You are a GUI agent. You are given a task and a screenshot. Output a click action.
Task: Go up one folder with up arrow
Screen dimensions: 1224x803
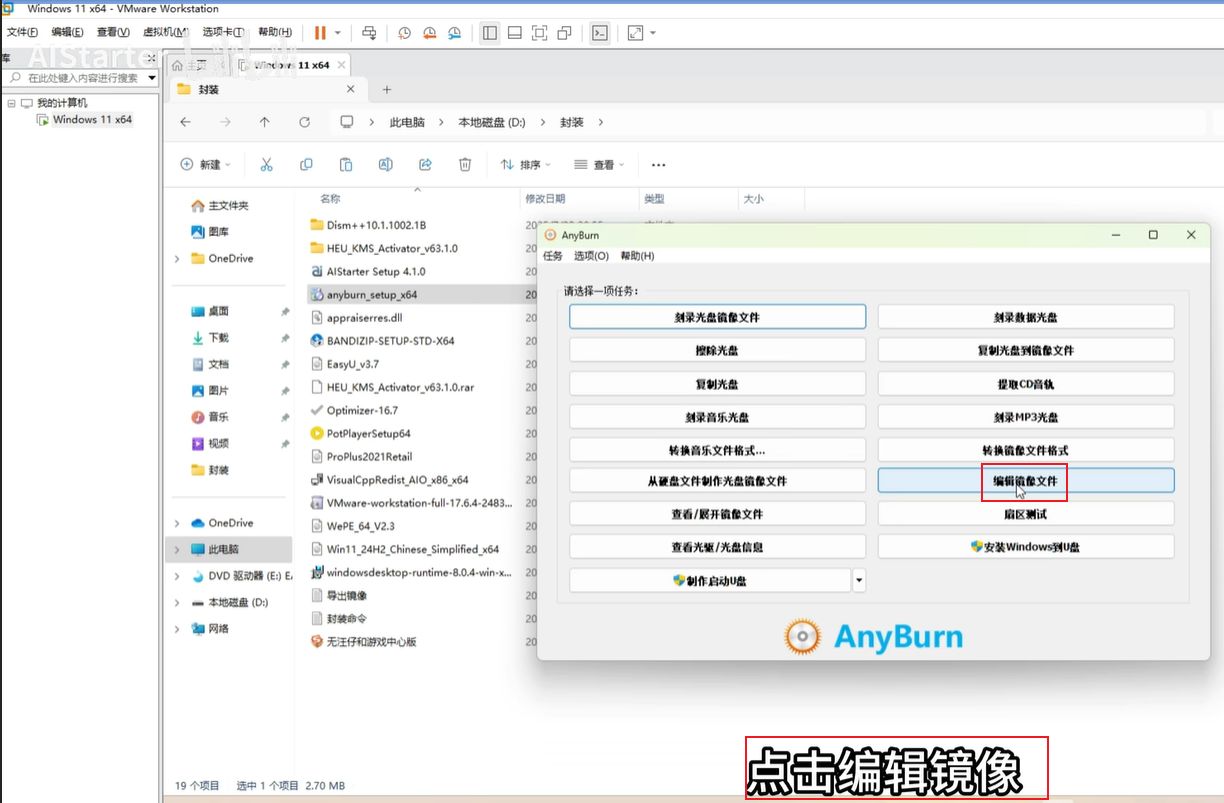tap(264, 122)
